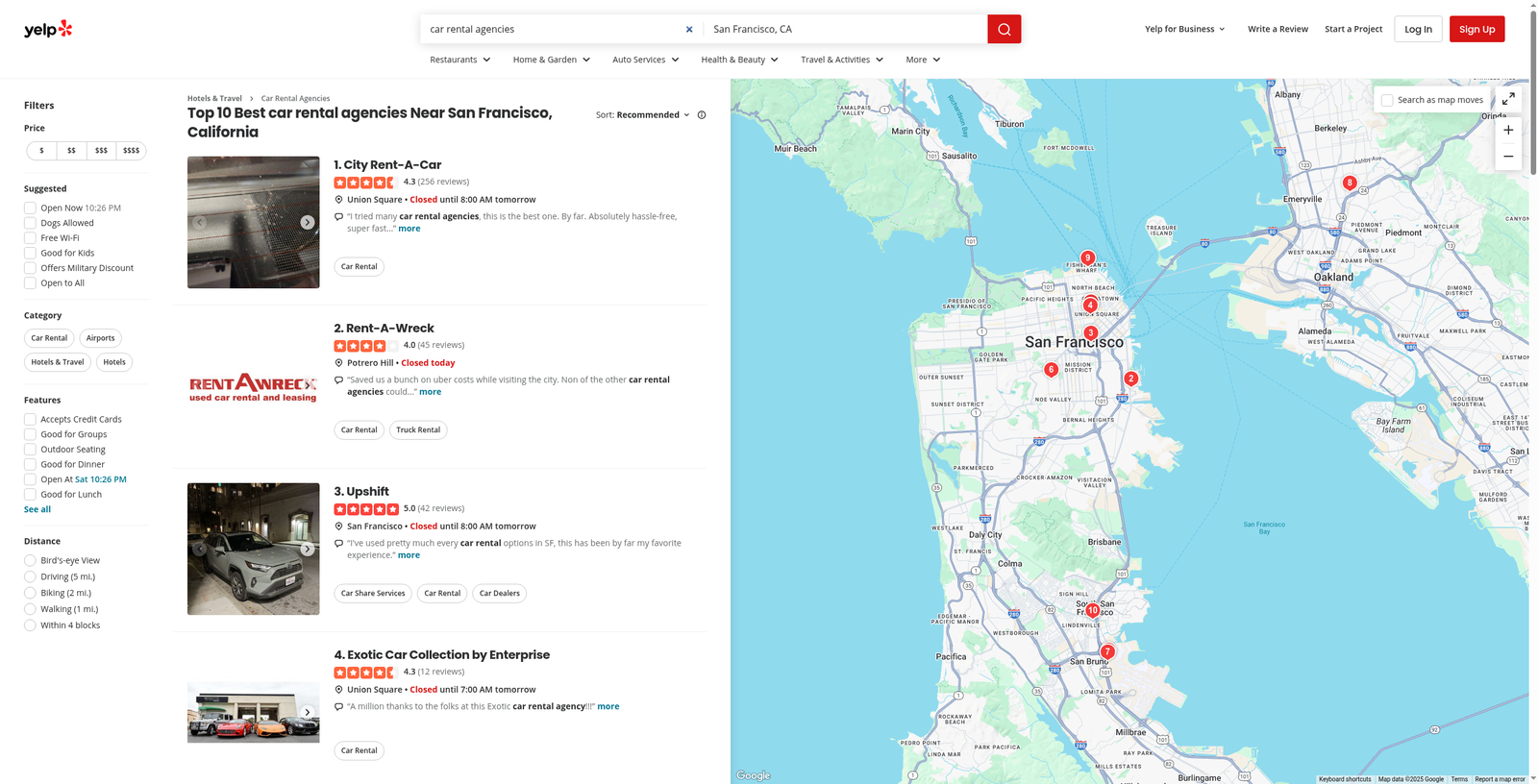The image size is (1538, 784).
Task: Check the Free Wi-Fi filter
Action: 30,238
